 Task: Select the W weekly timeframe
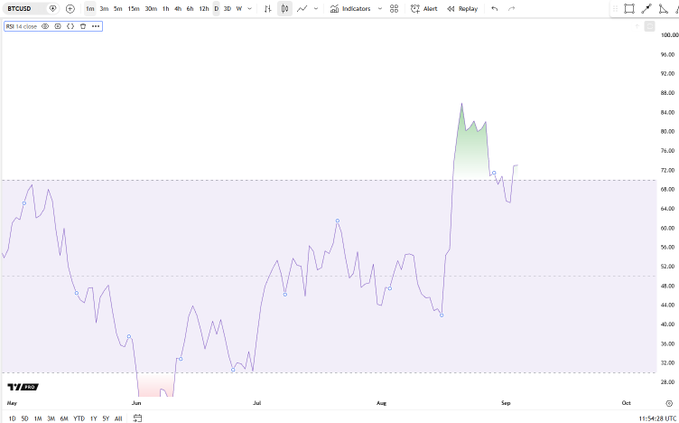pyautogui.click(x=239, y=9)
